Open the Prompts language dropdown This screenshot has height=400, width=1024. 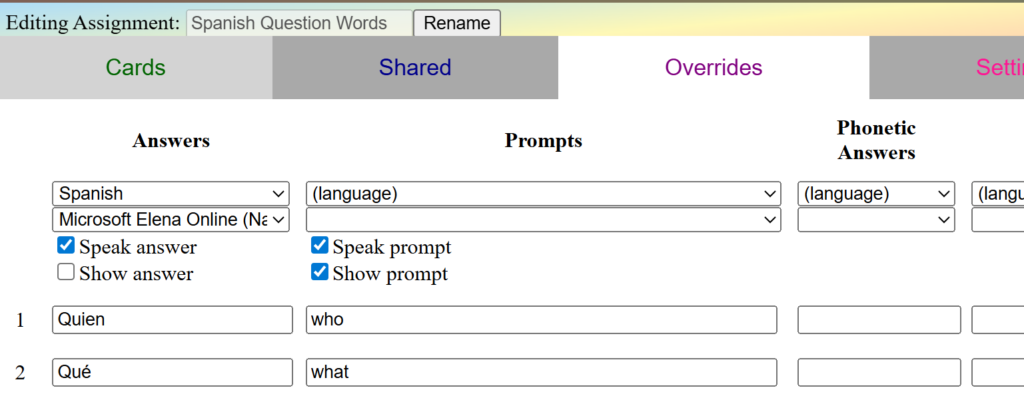[x=543, y=194]
